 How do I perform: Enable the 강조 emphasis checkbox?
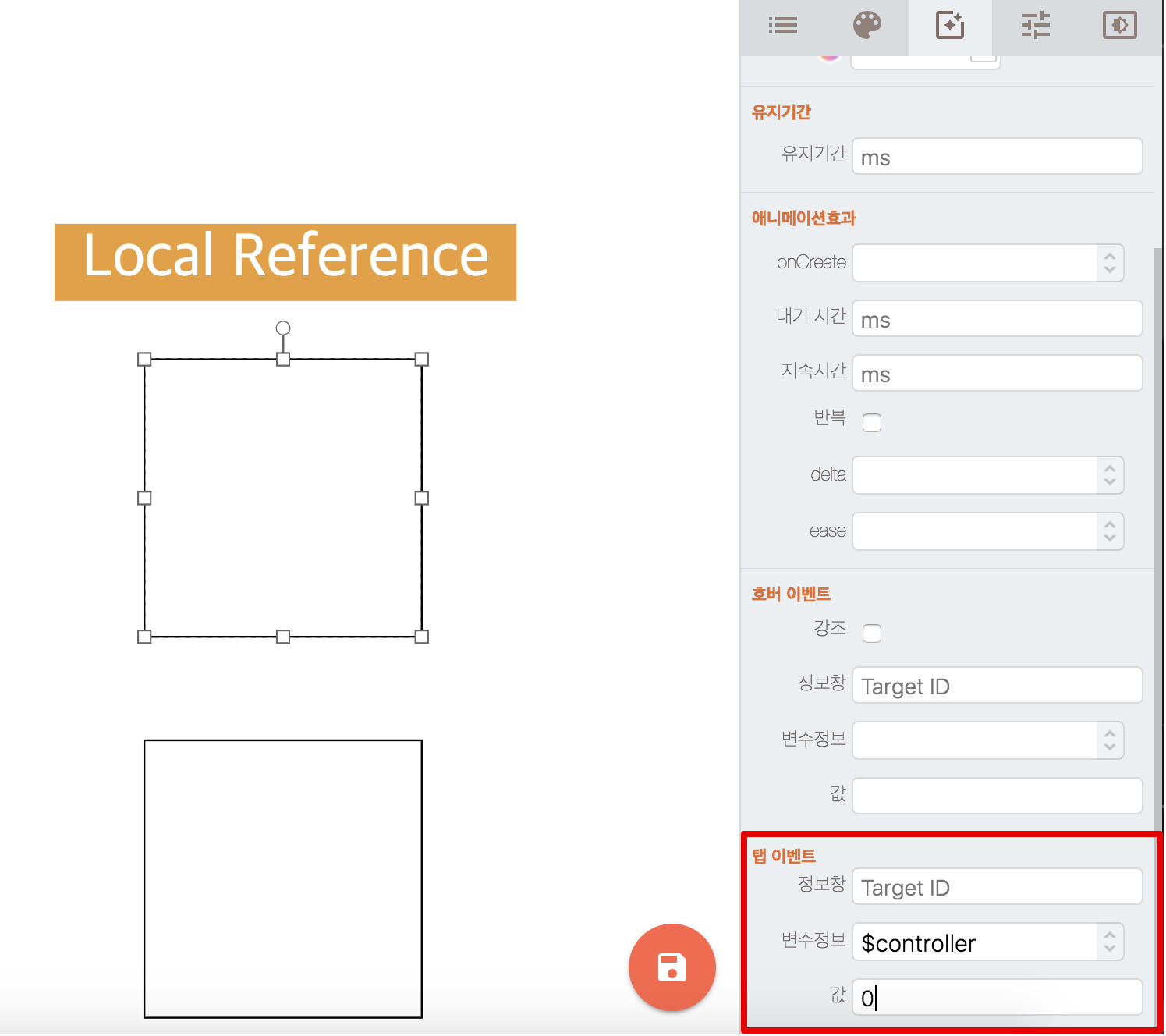coord(872,633)
